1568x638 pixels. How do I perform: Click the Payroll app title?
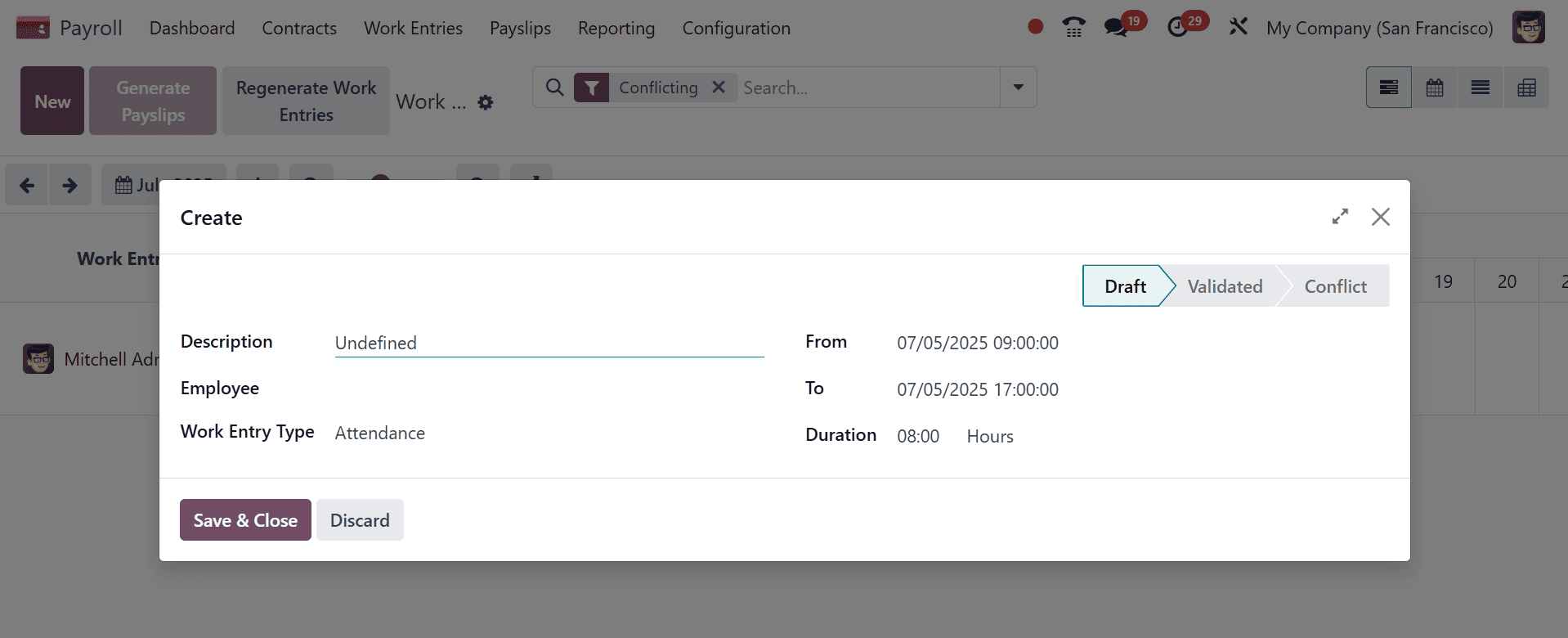pyautogui.click(x=91, y=28)
